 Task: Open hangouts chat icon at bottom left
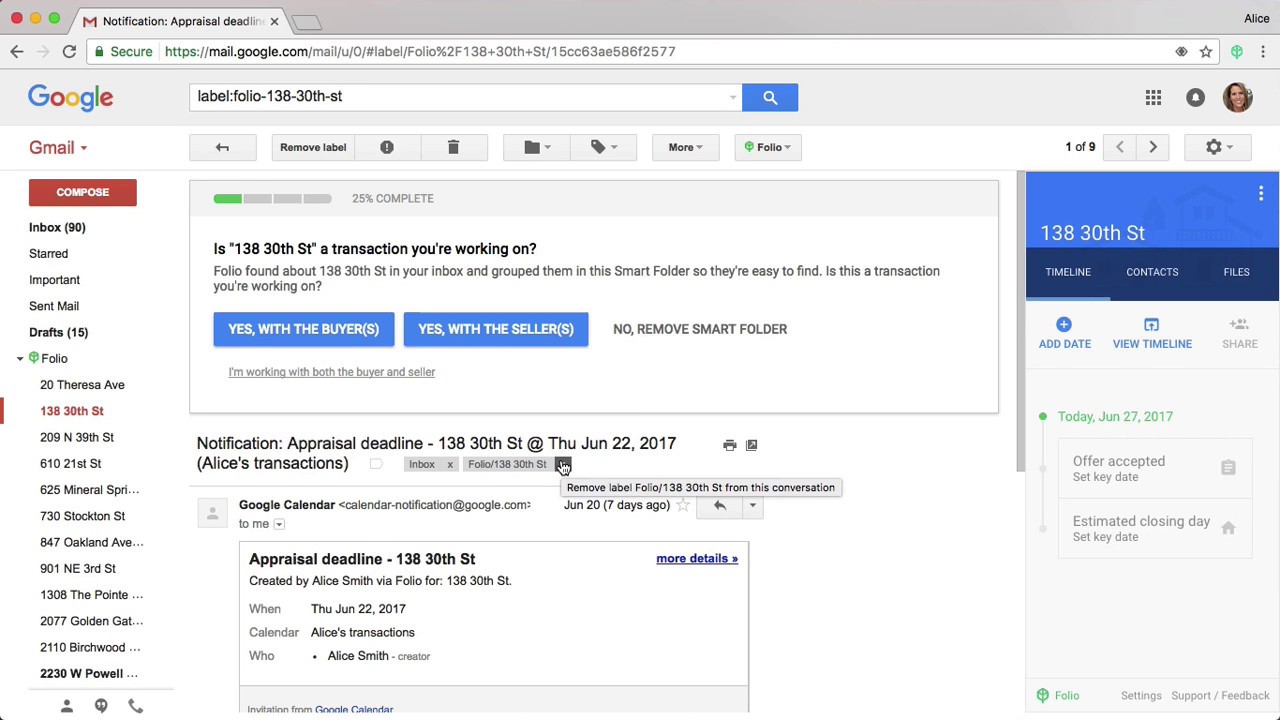click(x=101, y=706)
